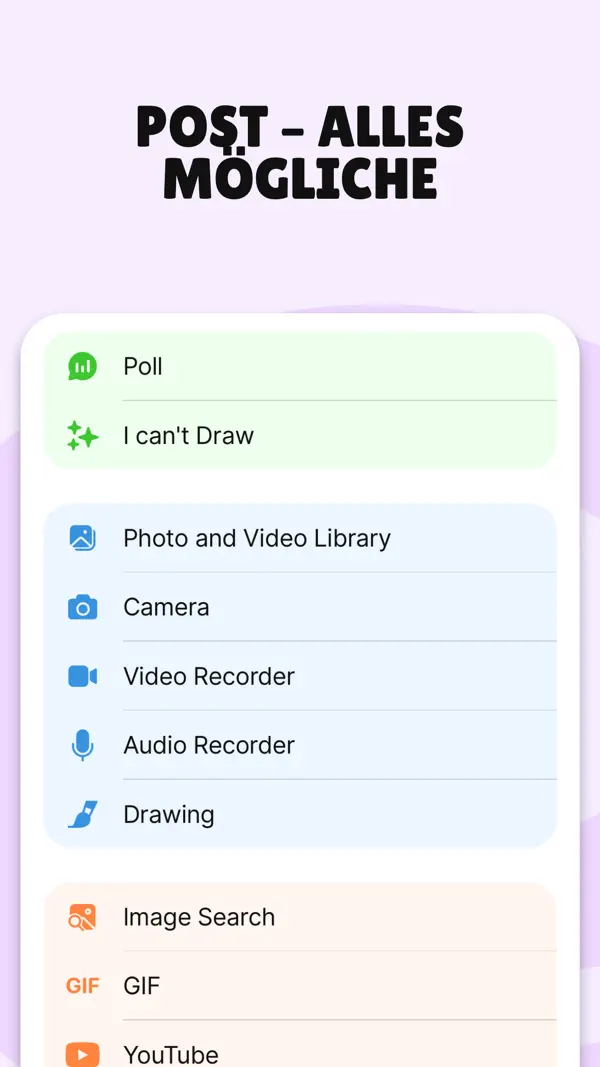Tap the microphone icon for Audio Recorder
This screenshot has height=1067, width=600.
(x=83, y=745)
